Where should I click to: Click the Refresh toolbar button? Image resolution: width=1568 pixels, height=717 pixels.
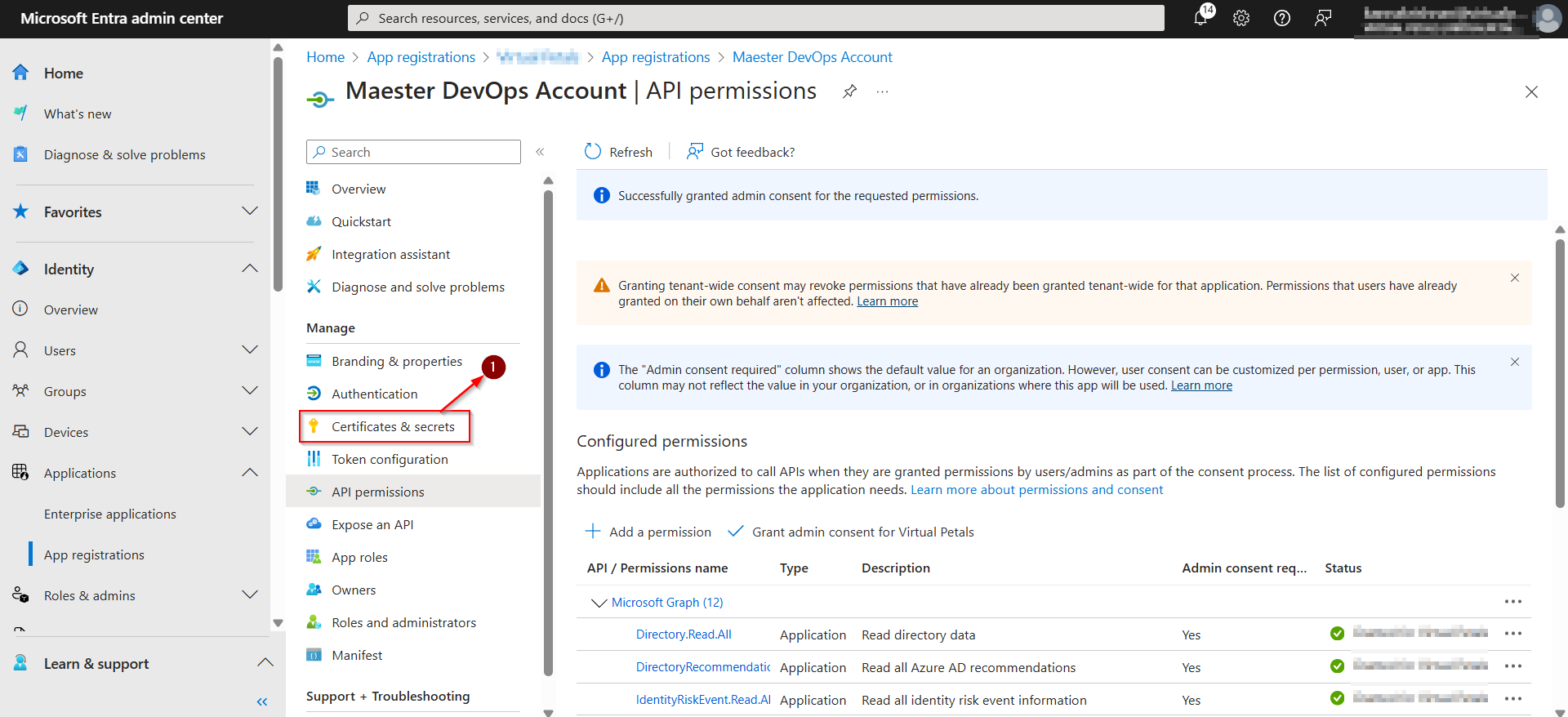coord(619,152)
